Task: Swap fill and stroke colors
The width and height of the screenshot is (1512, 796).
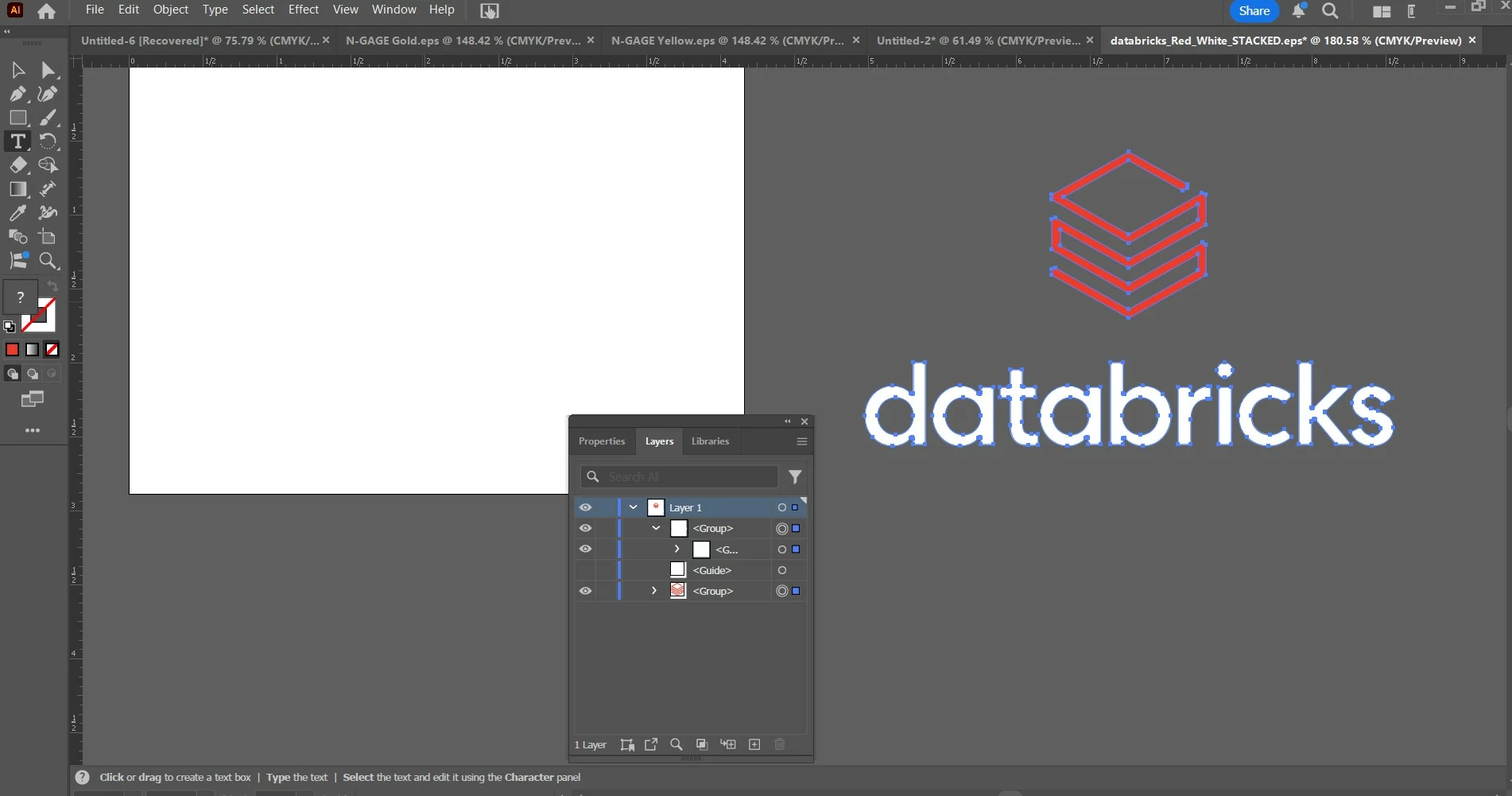Action: coord(52,286)
